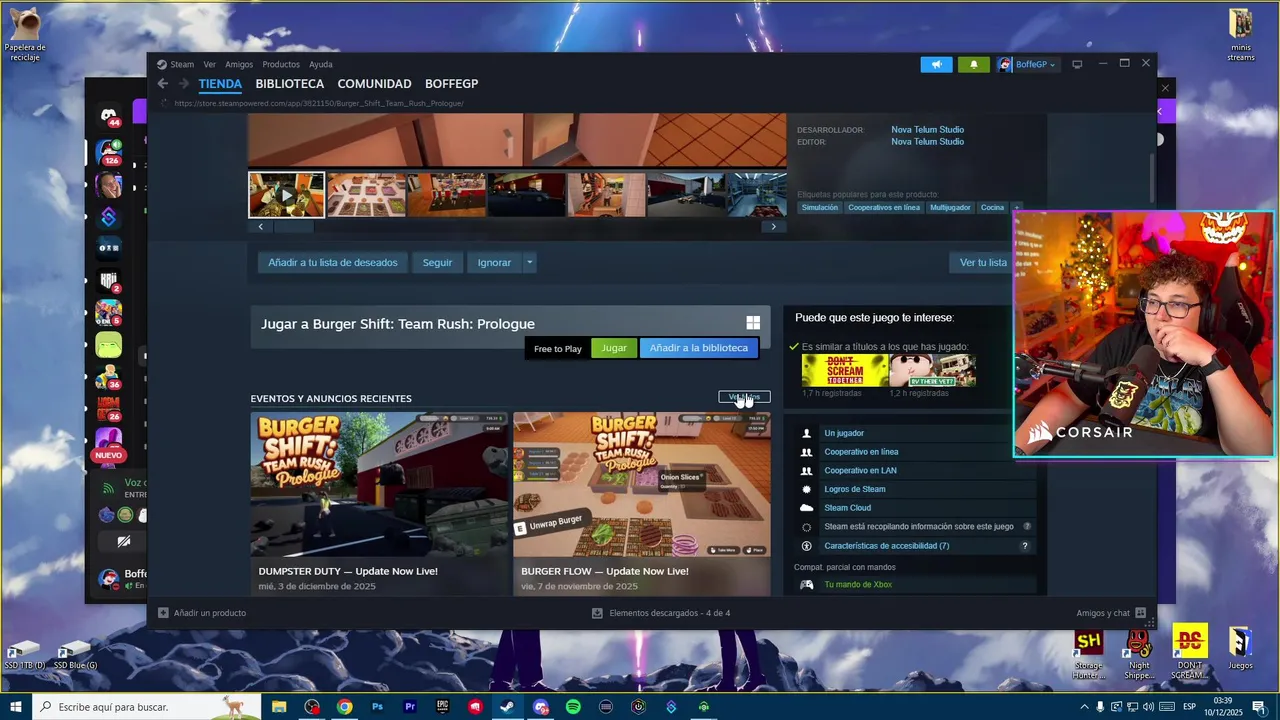Viewport: 1280px width, 720px height.
Task: Click the BoffeGP profile avatar in Steam
Action: pos(1005,65)
